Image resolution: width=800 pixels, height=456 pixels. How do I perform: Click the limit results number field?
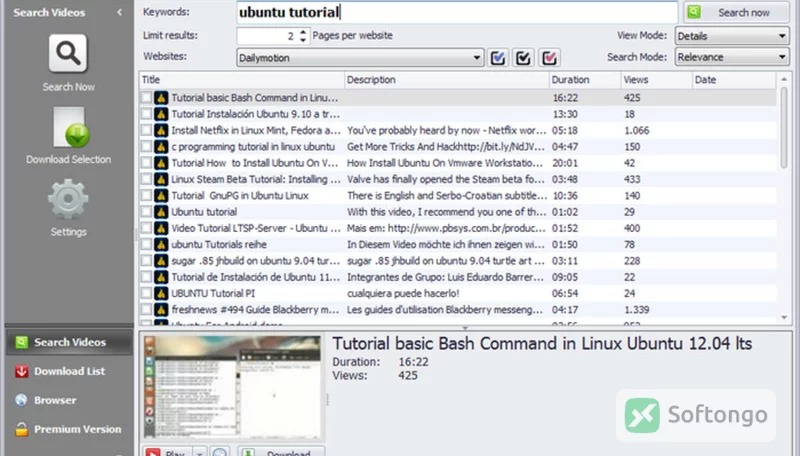(x=268, y=36)
